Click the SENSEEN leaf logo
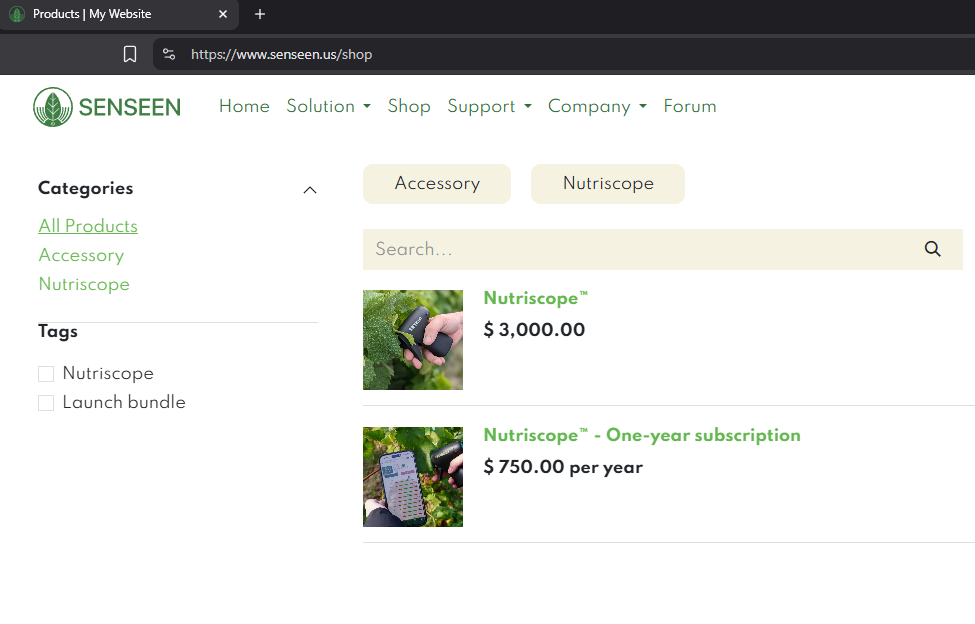Screen dimensions: 975x624 [x=52, y=106]
